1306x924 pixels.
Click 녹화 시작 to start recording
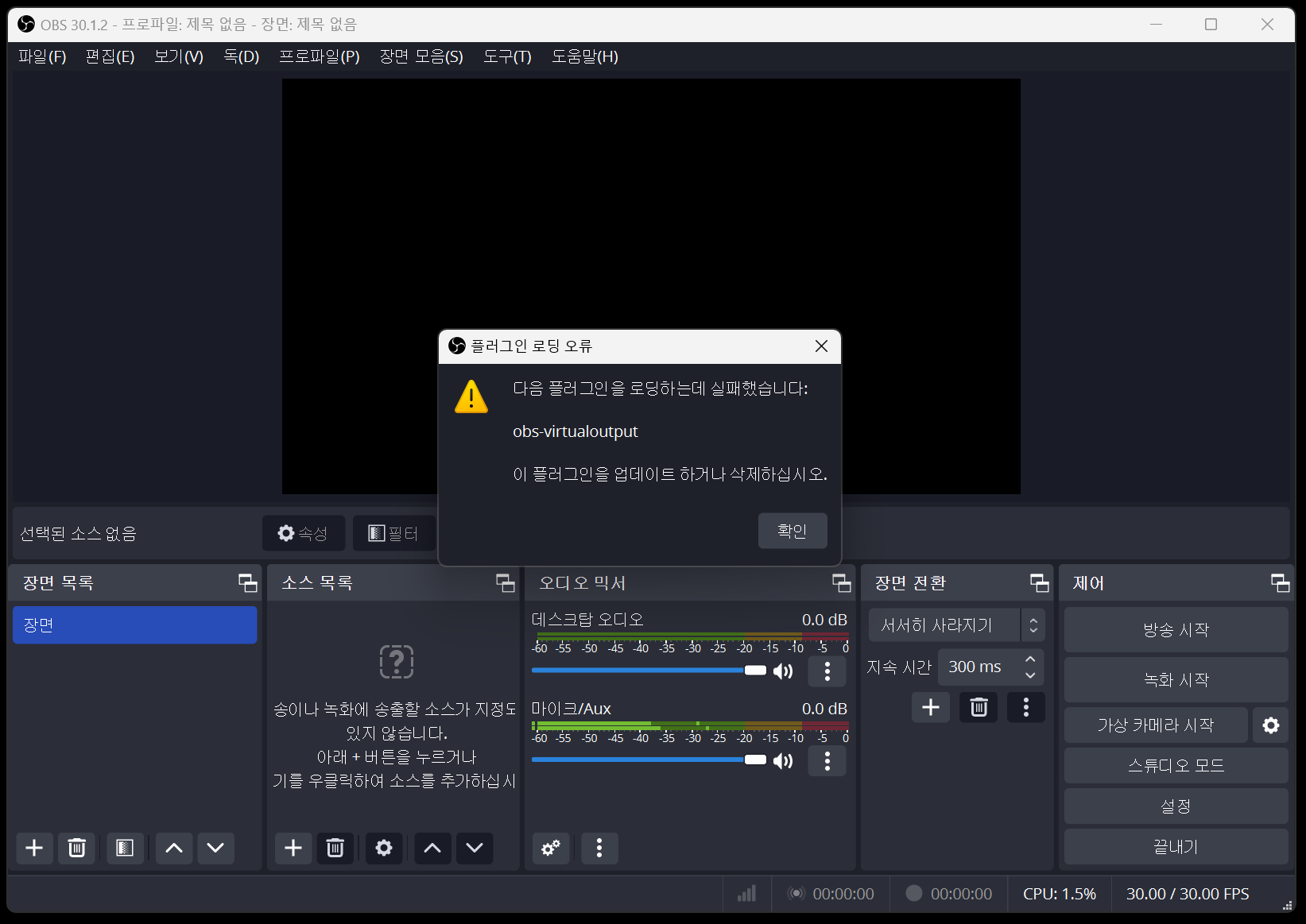[1176, 680]
